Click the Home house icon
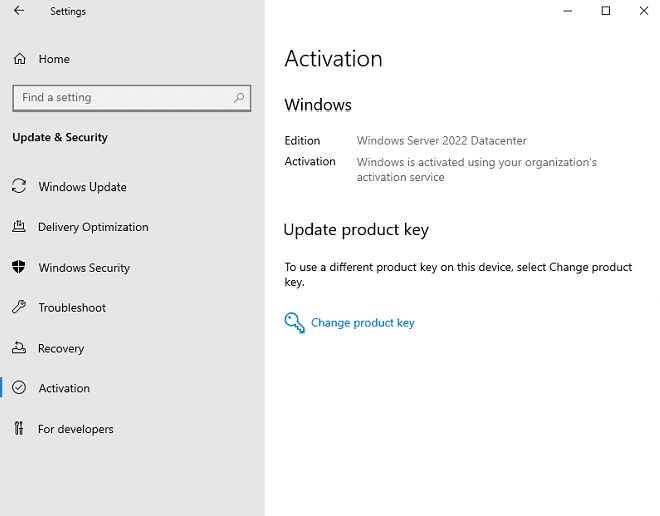 (x=19, y=59)
